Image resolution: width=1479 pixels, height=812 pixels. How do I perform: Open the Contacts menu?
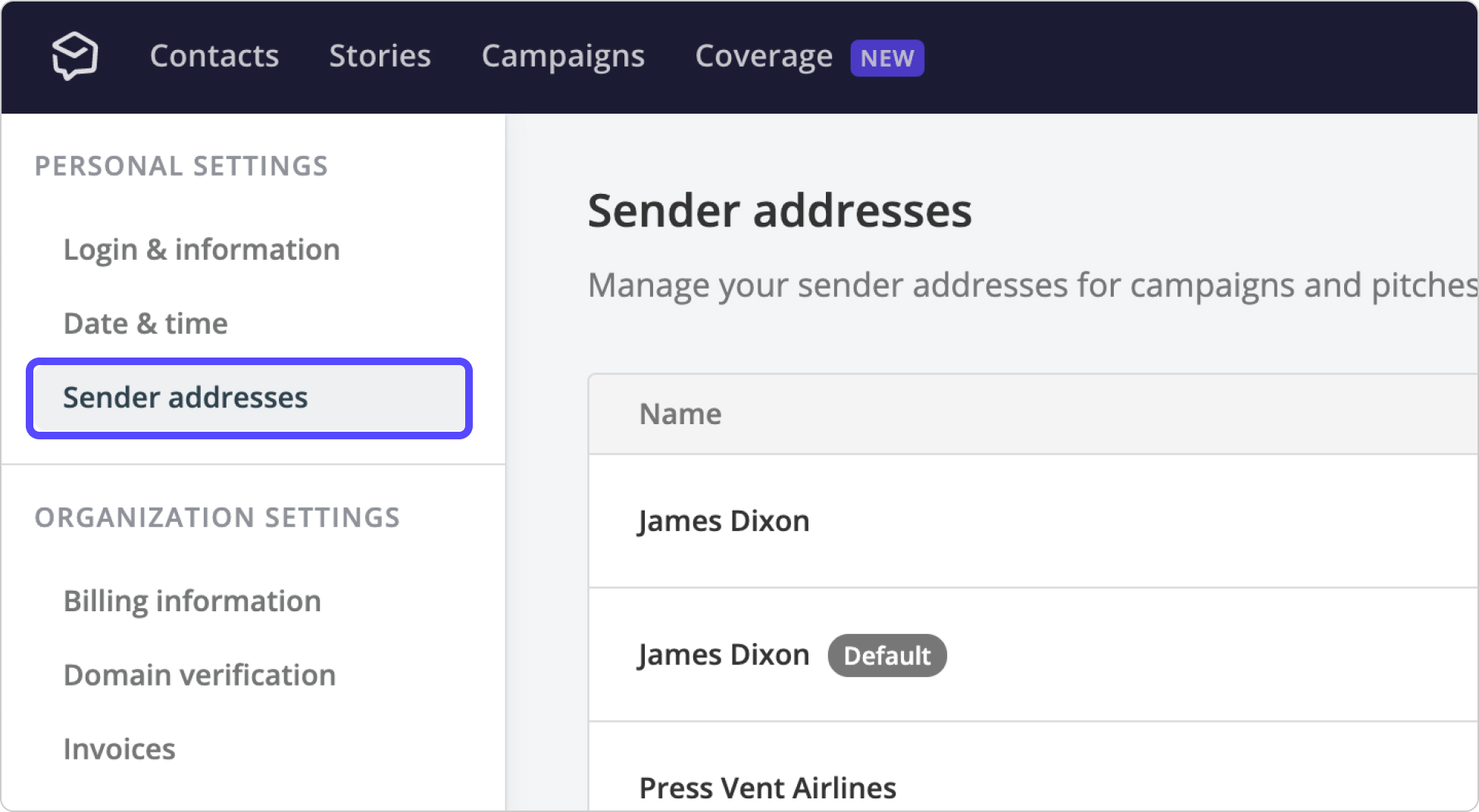pyautogui.click(x=214, y=56)
